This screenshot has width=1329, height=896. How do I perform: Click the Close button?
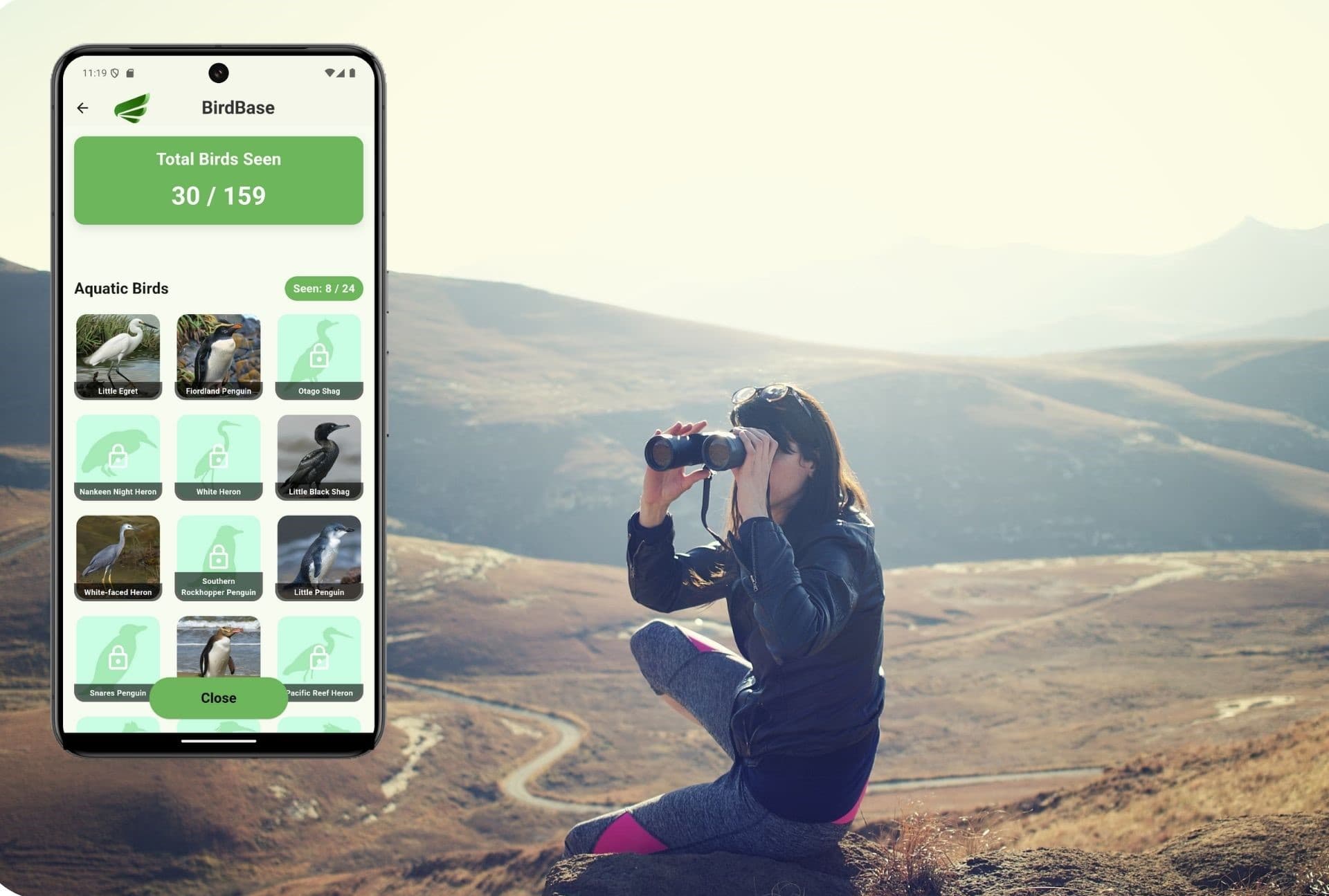pyautogui.click(x=218, y=698)
